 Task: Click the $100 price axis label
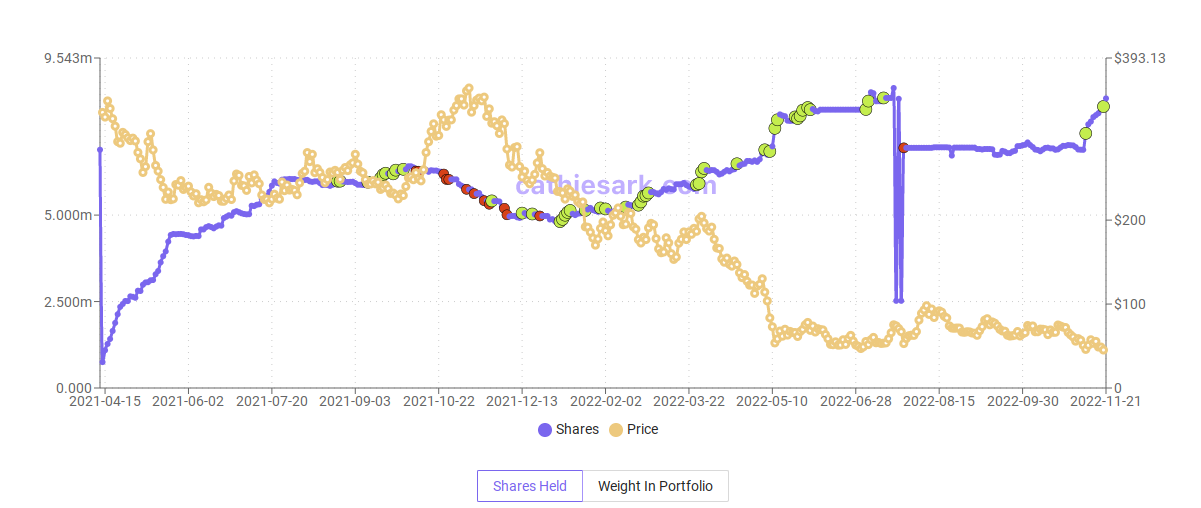(1130, 303)
